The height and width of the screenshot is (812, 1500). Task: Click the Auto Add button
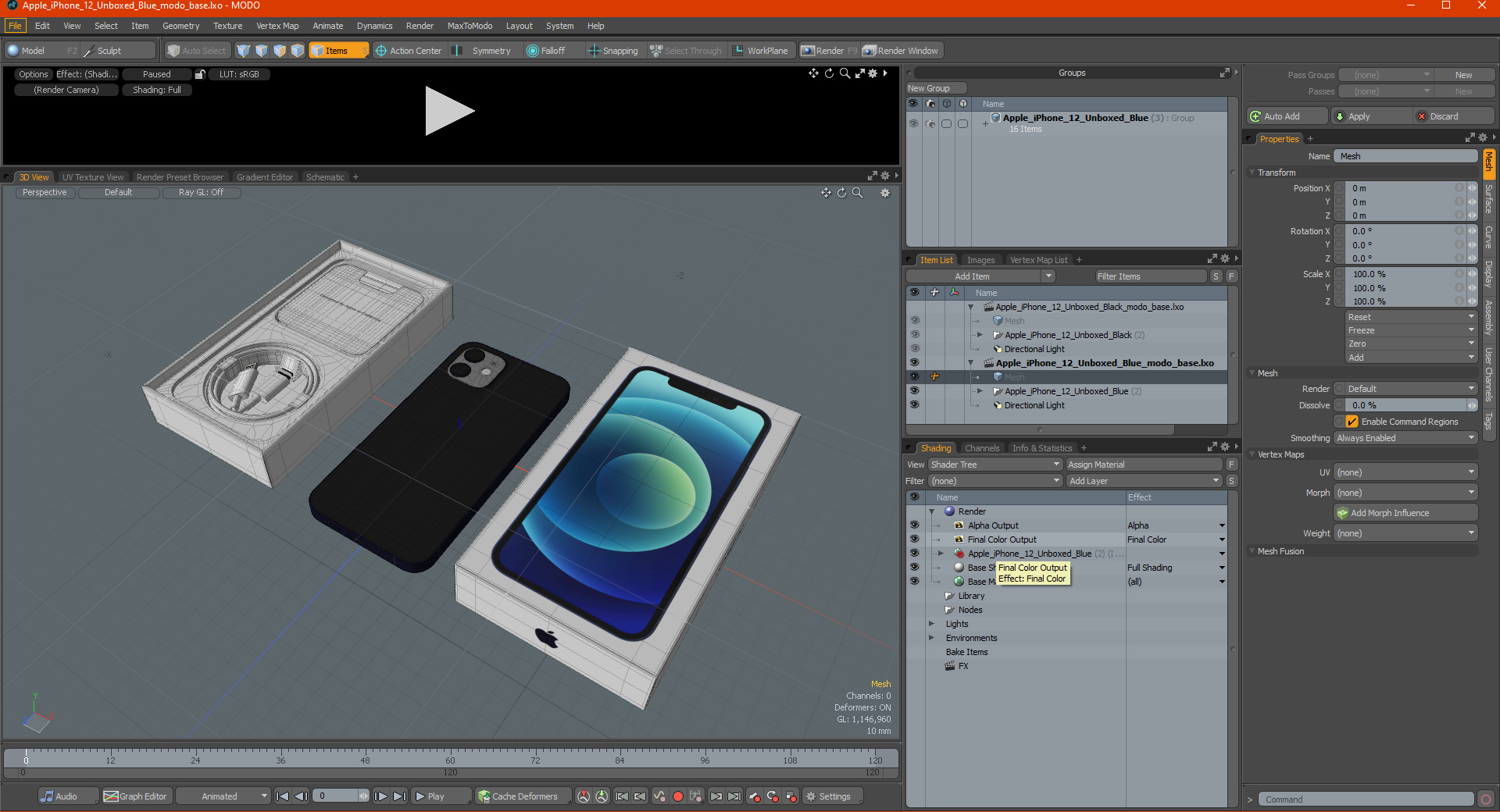coord(1287,116)
